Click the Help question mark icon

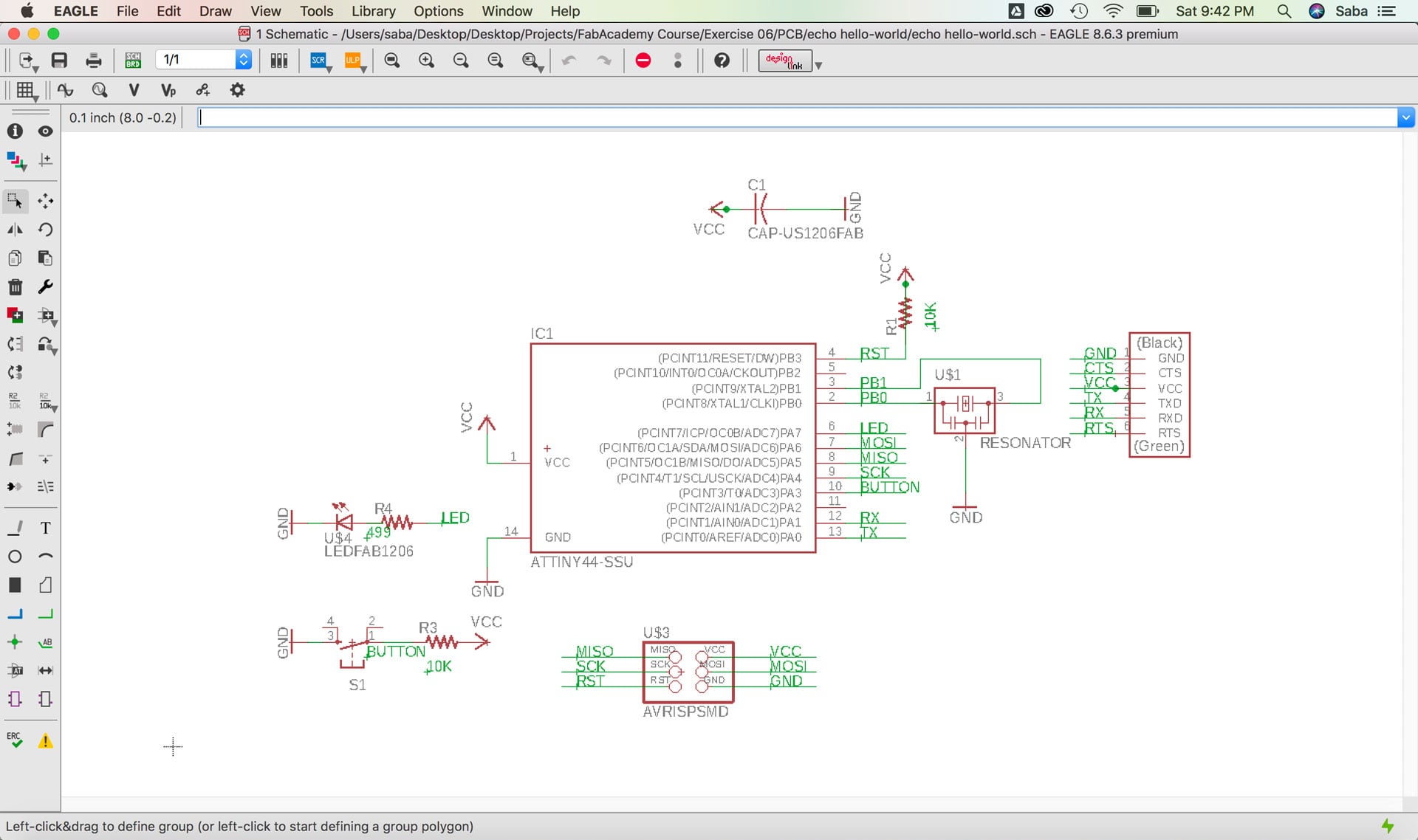[x=722, y=61]
